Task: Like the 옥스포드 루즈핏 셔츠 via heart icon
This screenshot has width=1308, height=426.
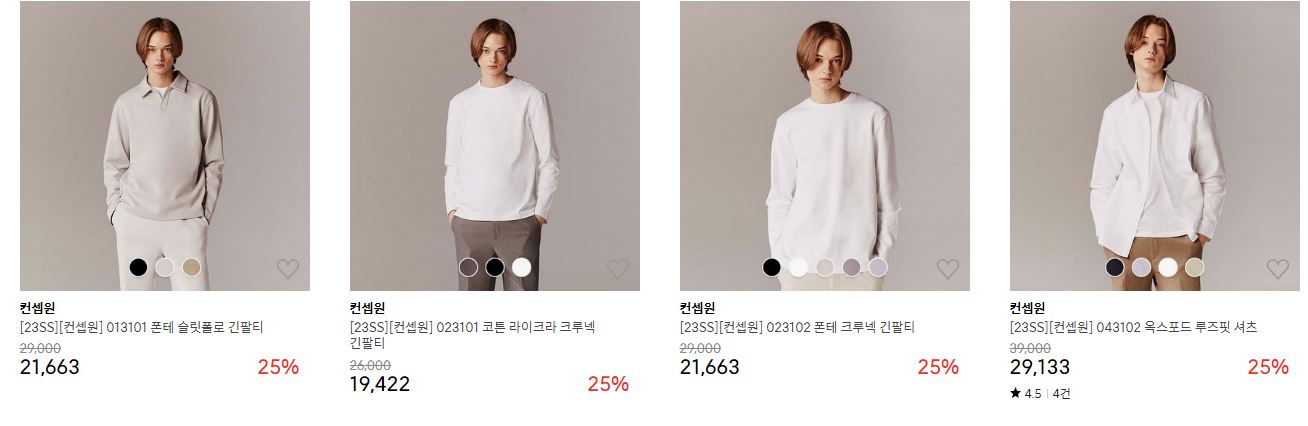Action: tap(1278, 268)
